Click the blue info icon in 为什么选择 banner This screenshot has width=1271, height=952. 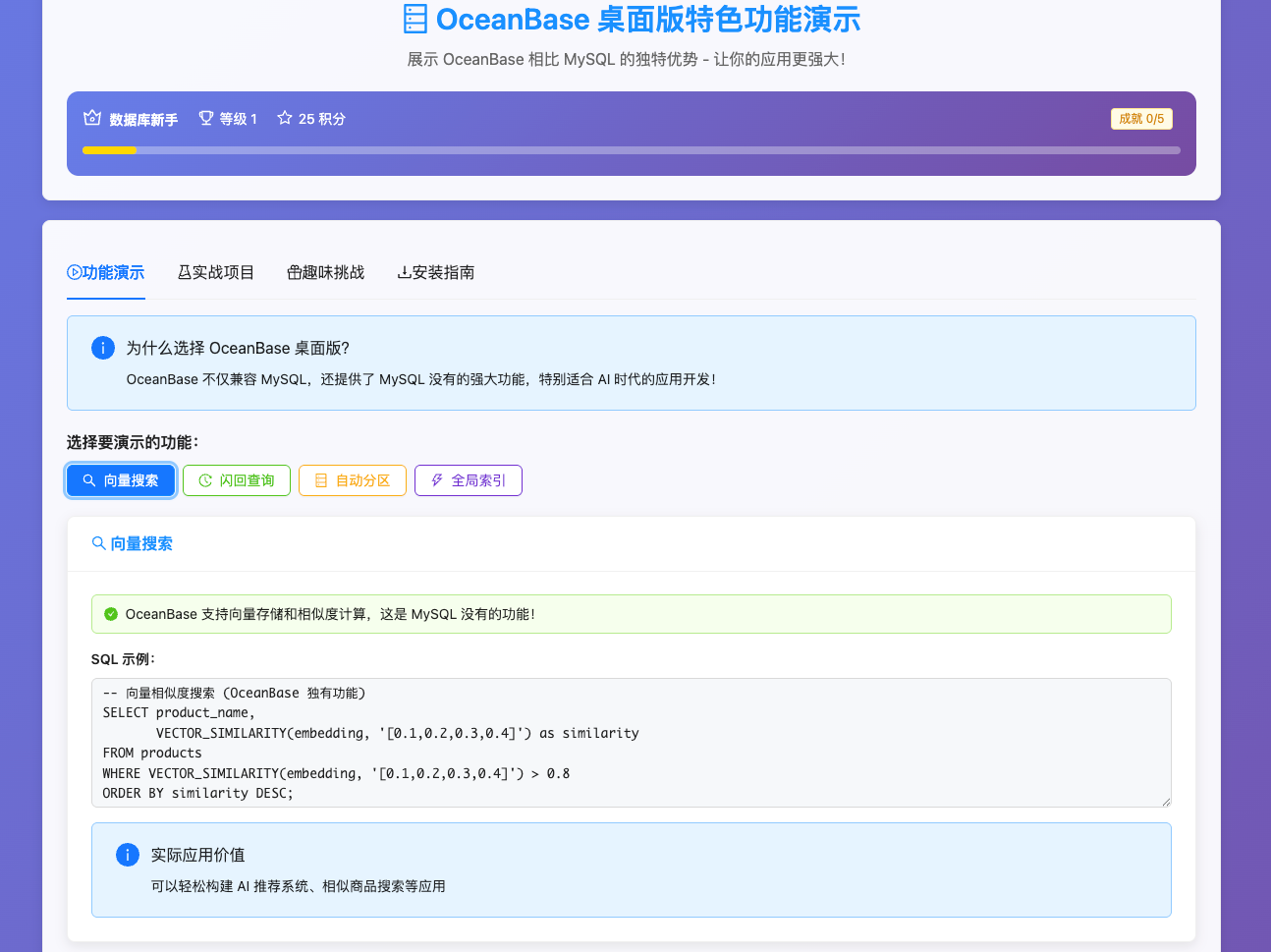coord(103,348)
